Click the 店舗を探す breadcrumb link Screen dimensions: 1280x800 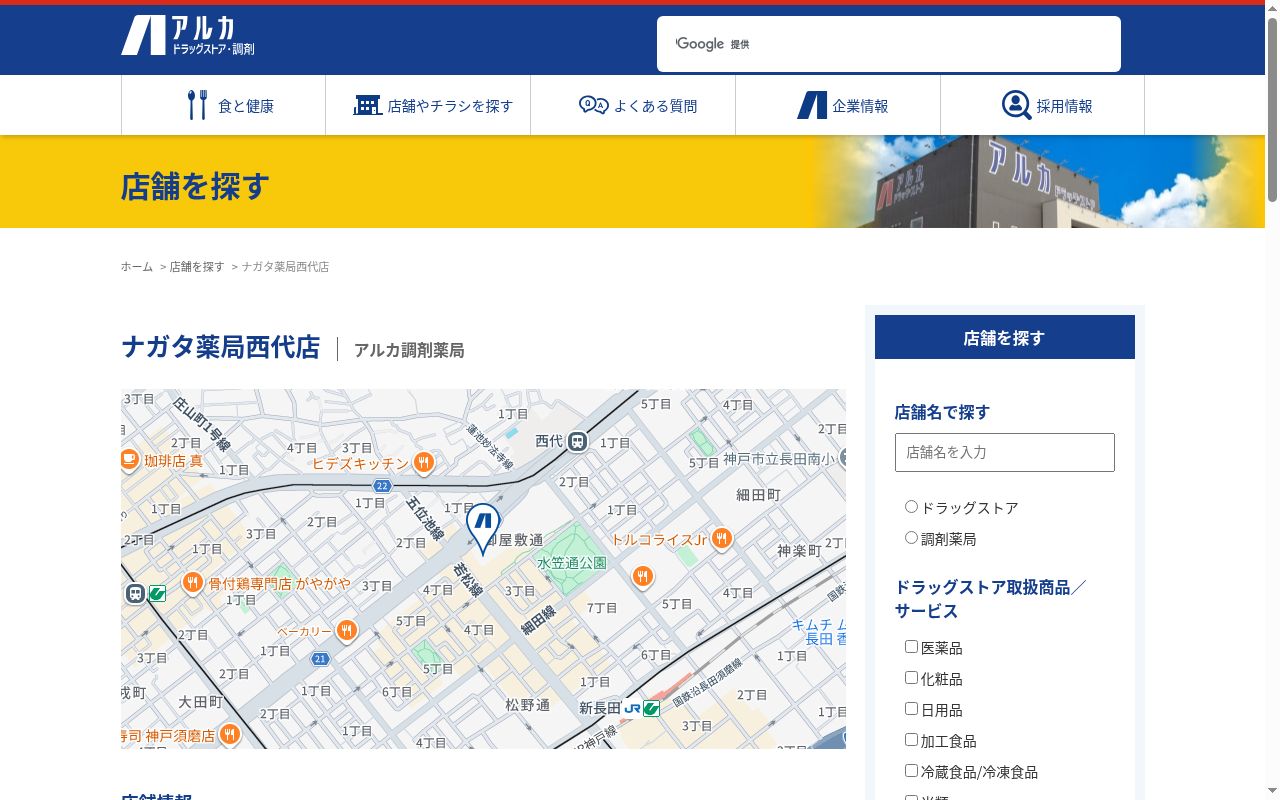[197, 267]
